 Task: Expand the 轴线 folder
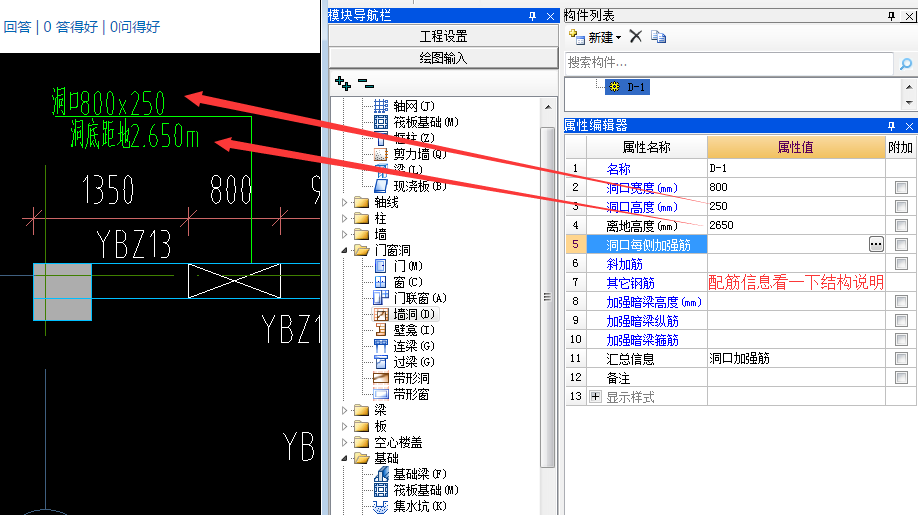[x=344, y=202]
